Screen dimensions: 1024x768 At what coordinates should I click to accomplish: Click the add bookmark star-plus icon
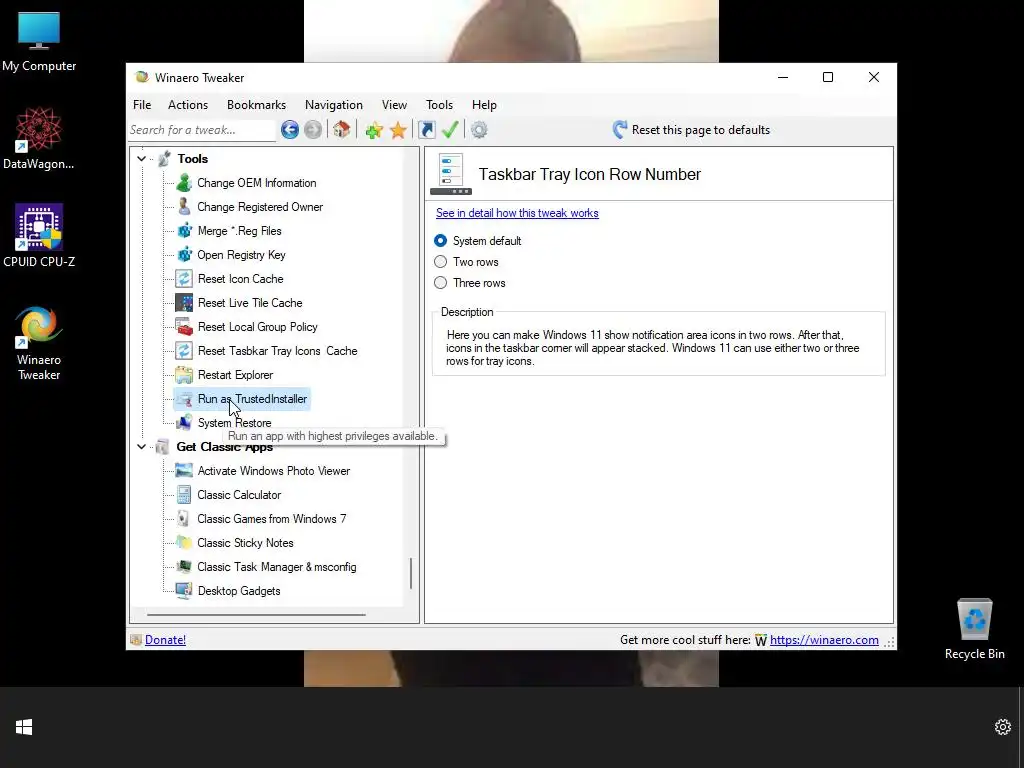(374, 131)
